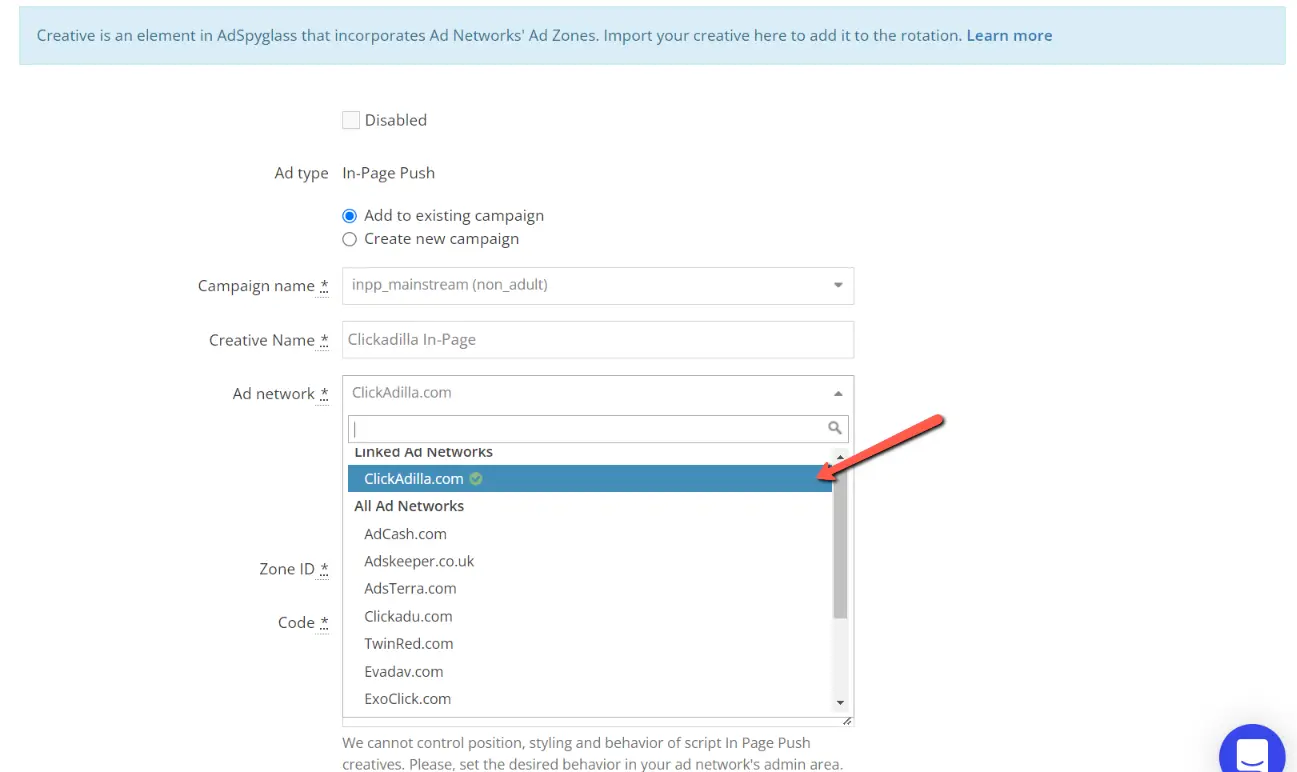Click the green verified checkmark icon

(476, 479)
